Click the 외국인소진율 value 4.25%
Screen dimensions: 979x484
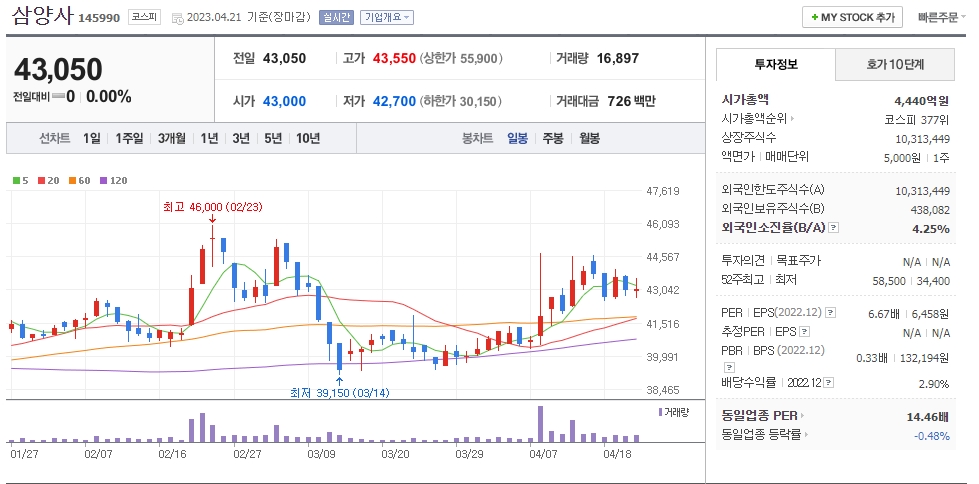click(x=931, y=229)
